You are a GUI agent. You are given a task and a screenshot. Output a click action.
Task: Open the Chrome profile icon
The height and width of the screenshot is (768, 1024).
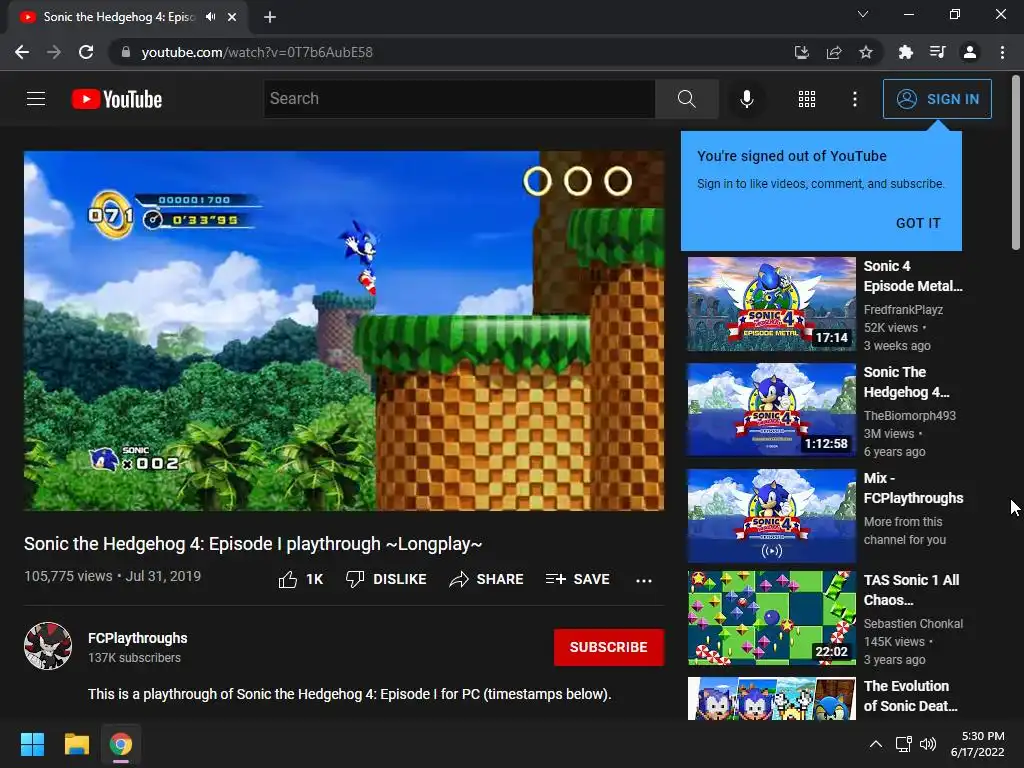(970, 52)
